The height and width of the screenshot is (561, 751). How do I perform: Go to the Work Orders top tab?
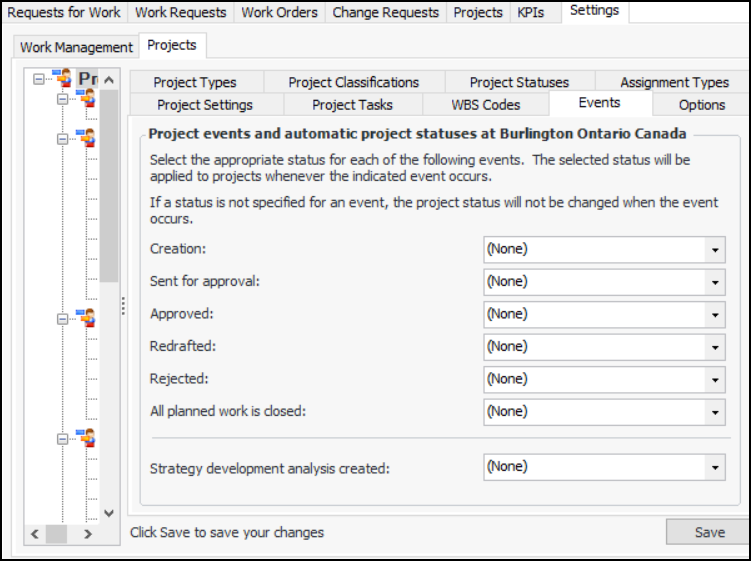[x=279, y=12]
